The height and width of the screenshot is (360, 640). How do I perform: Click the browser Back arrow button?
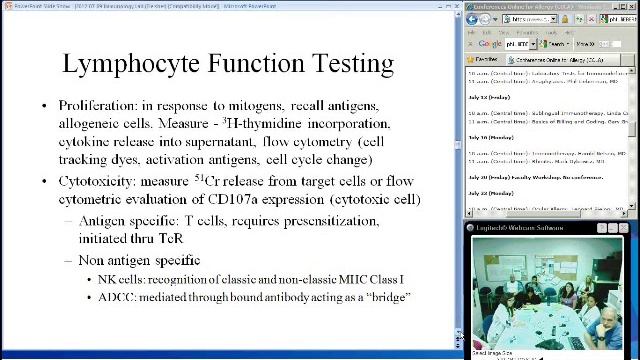coord(472,19)
